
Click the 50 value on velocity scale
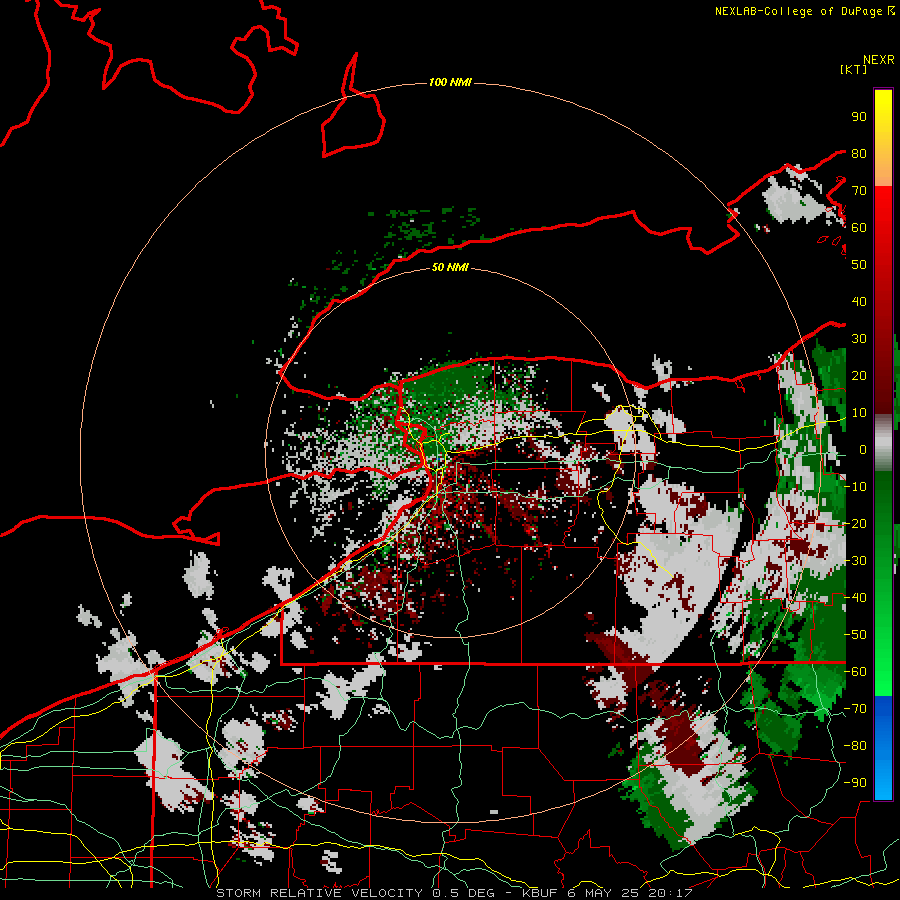click(859, 265)
